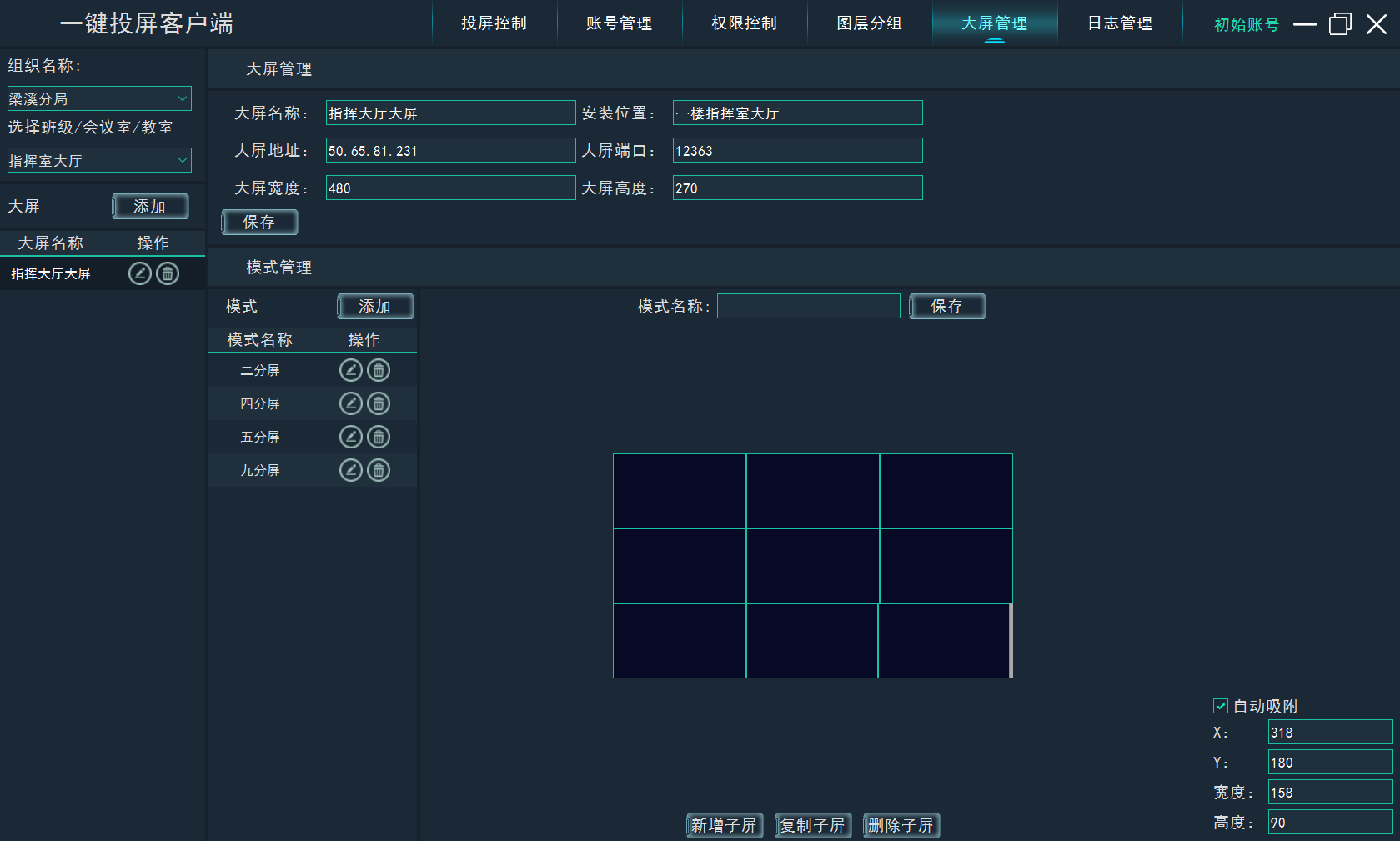Click the 删除子屏 button
Image resolution: width=1400 pixels, height=841 pixels.
pyautogui.click(x=901, y=825)
